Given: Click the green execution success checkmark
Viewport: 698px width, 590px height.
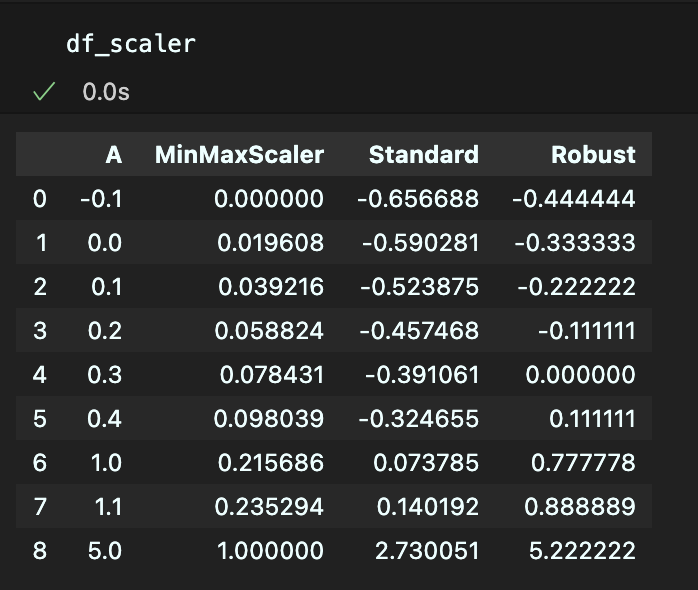Looking at the screenshot, I should click(44, 91).
